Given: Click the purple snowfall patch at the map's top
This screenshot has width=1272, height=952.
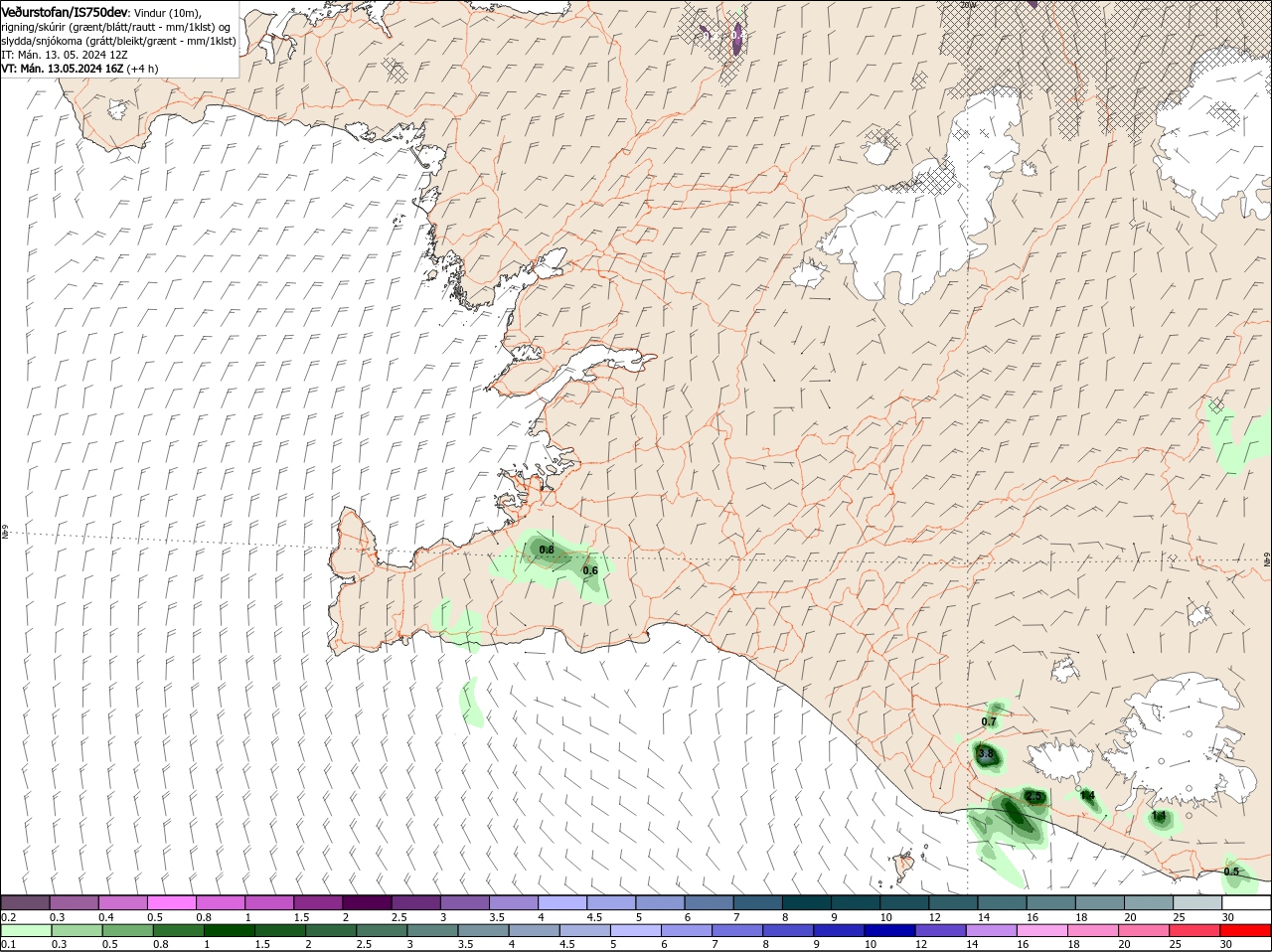Looking at the screenshot, I should [737, 38].
